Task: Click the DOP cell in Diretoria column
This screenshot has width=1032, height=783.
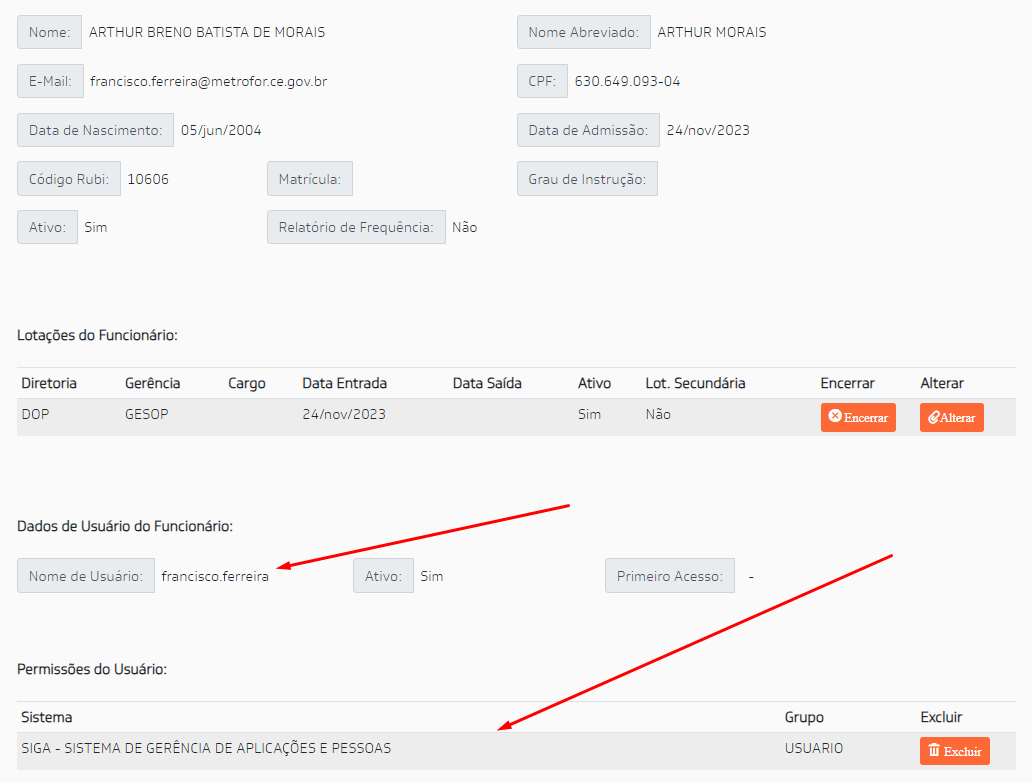Action: coord(36,415)
